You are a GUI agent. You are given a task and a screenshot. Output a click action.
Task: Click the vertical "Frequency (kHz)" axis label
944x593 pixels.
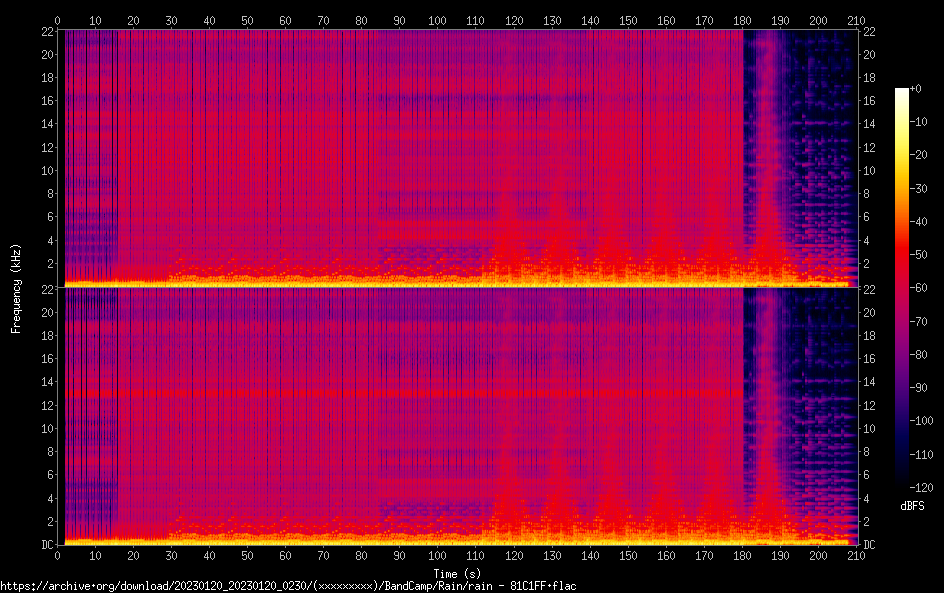tap(16, 287)
